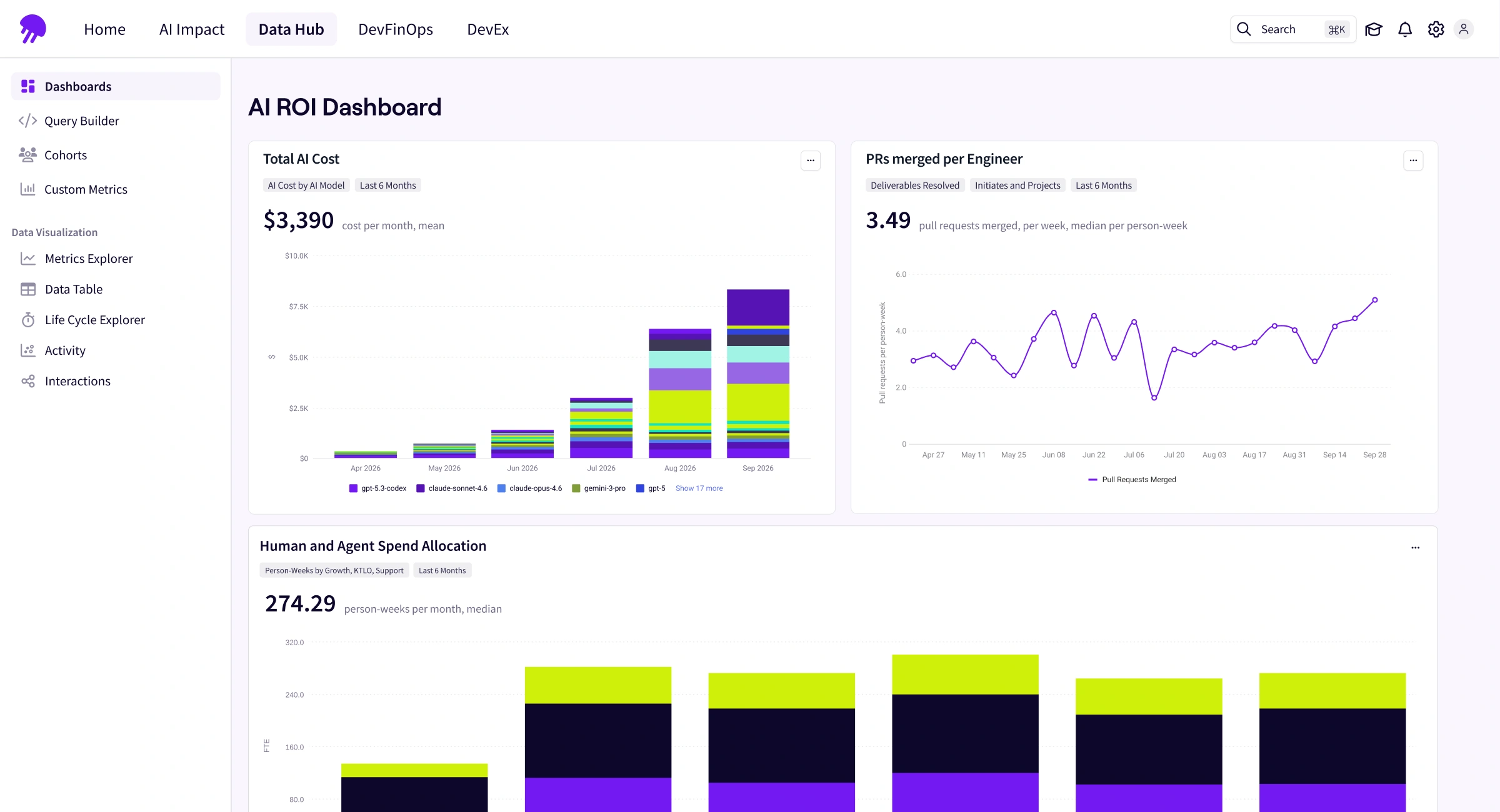This screenshot has height=812, width=1500.
Task: Select the Data Hub tab
Action: (x=291, y=29)
